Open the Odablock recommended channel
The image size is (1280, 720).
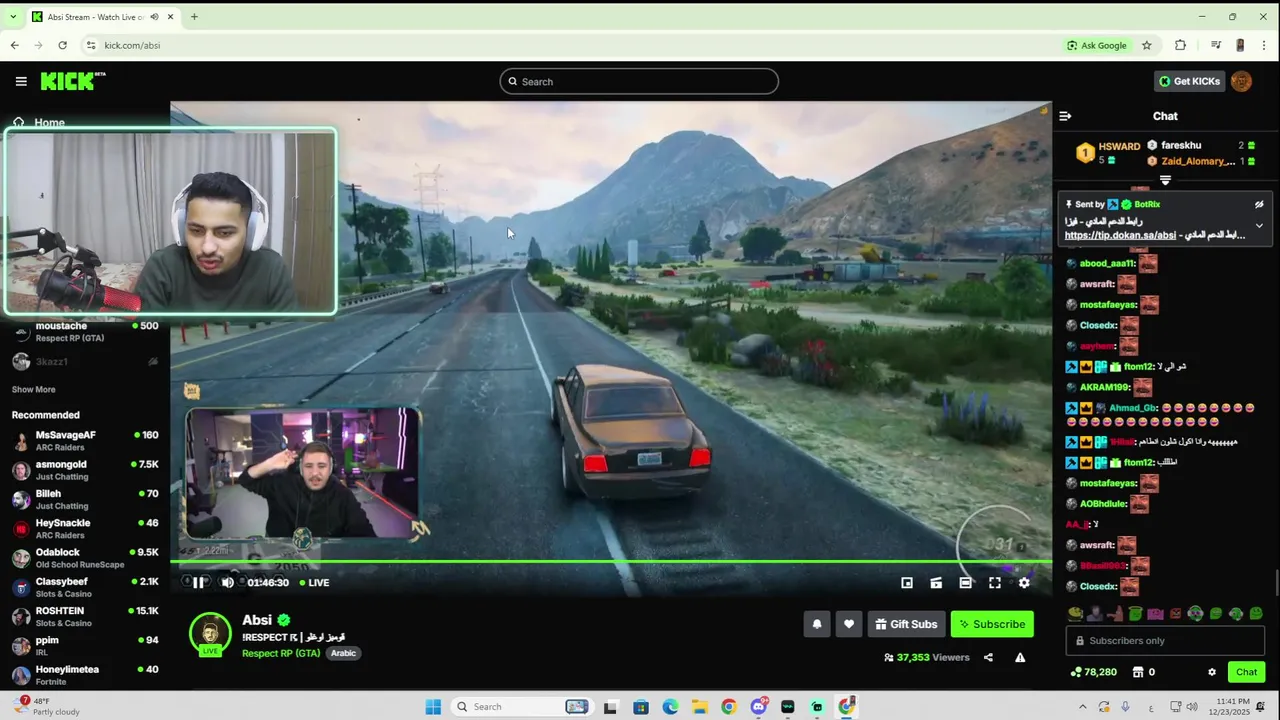coord(85,558)
